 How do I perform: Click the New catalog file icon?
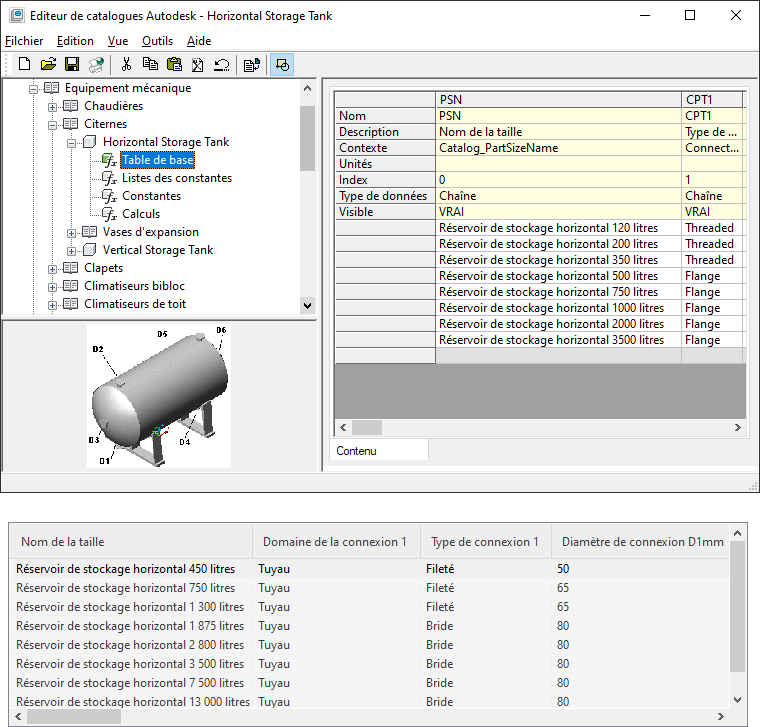tap(25, 64)
